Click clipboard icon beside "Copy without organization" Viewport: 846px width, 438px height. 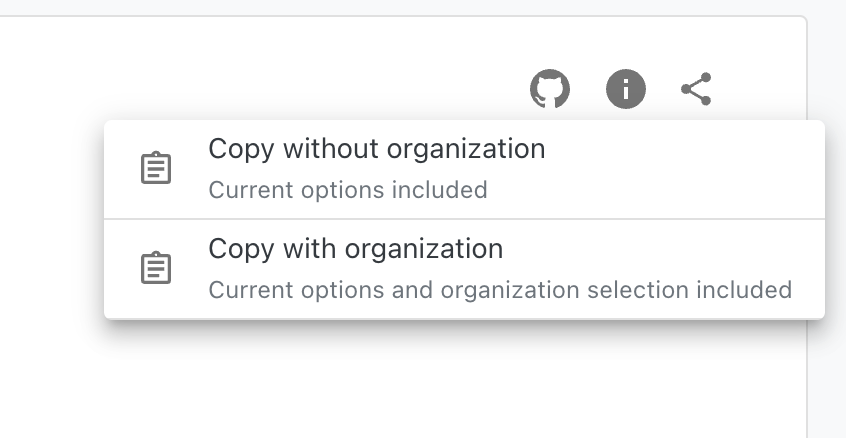(155, 169)
